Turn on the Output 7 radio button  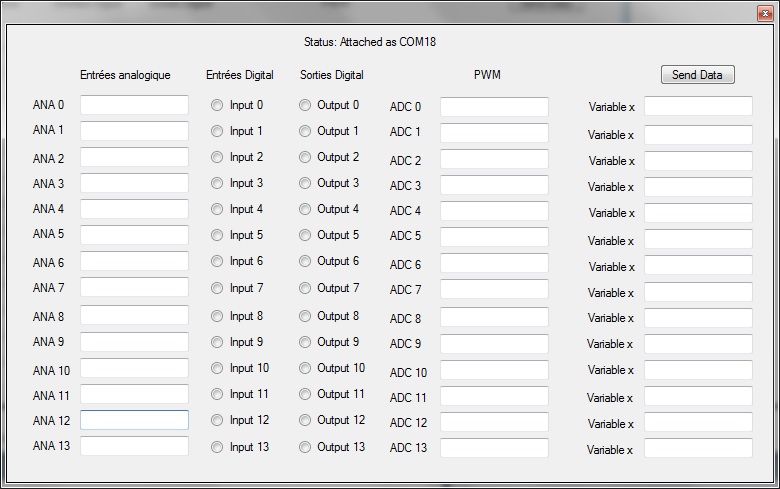coord(305,288)
